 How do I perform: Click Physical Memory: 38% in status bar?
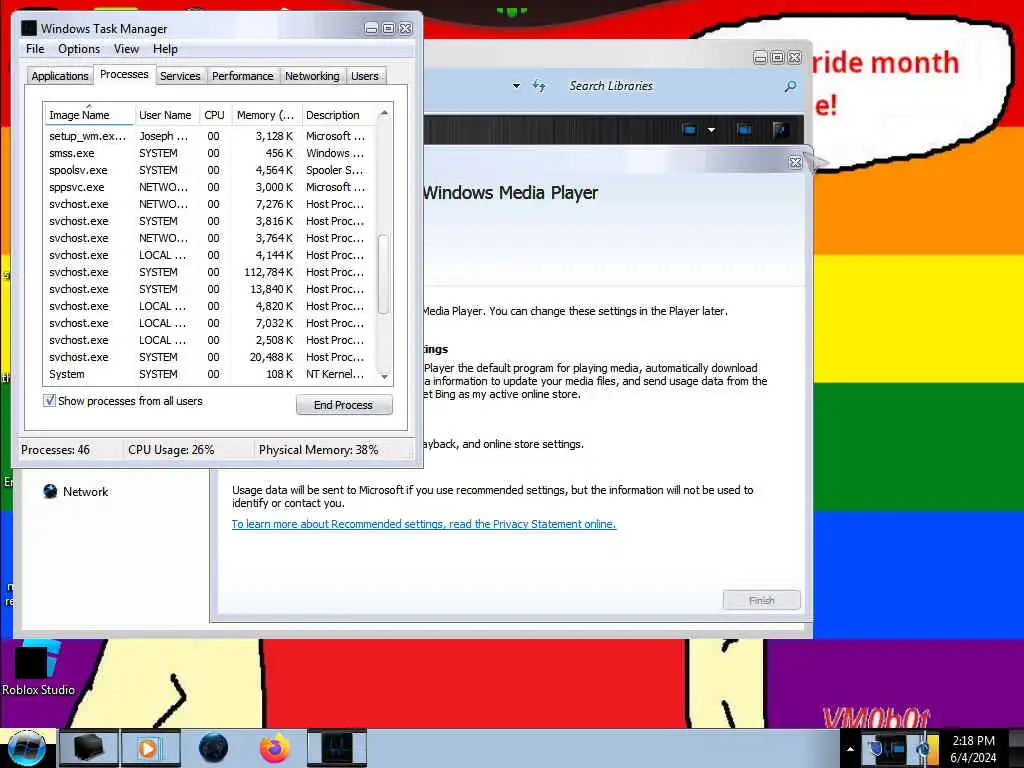pyautogui.click(x=318, y=449)
